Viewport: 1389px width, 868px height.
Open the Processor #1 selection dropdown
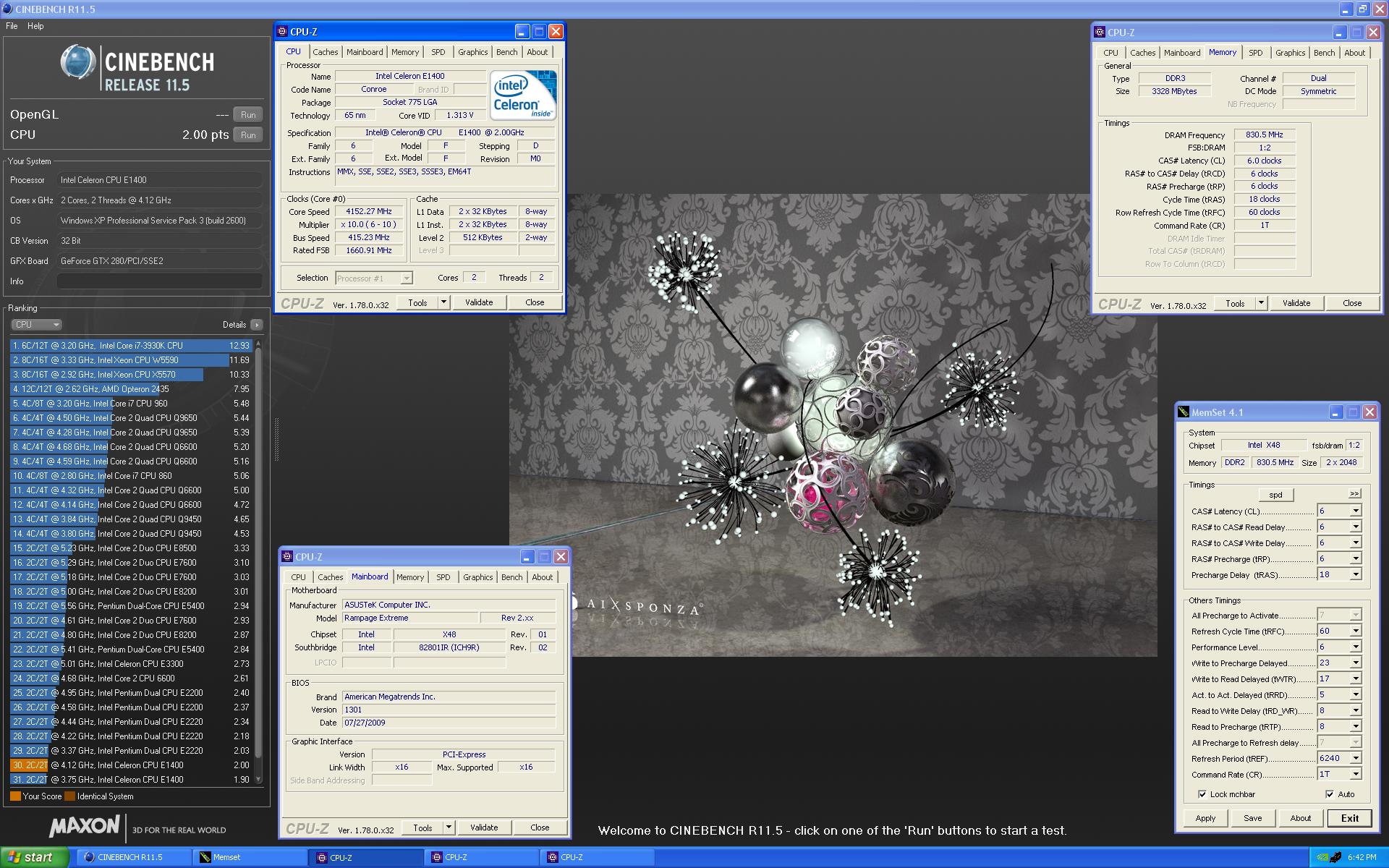point(407,278)
